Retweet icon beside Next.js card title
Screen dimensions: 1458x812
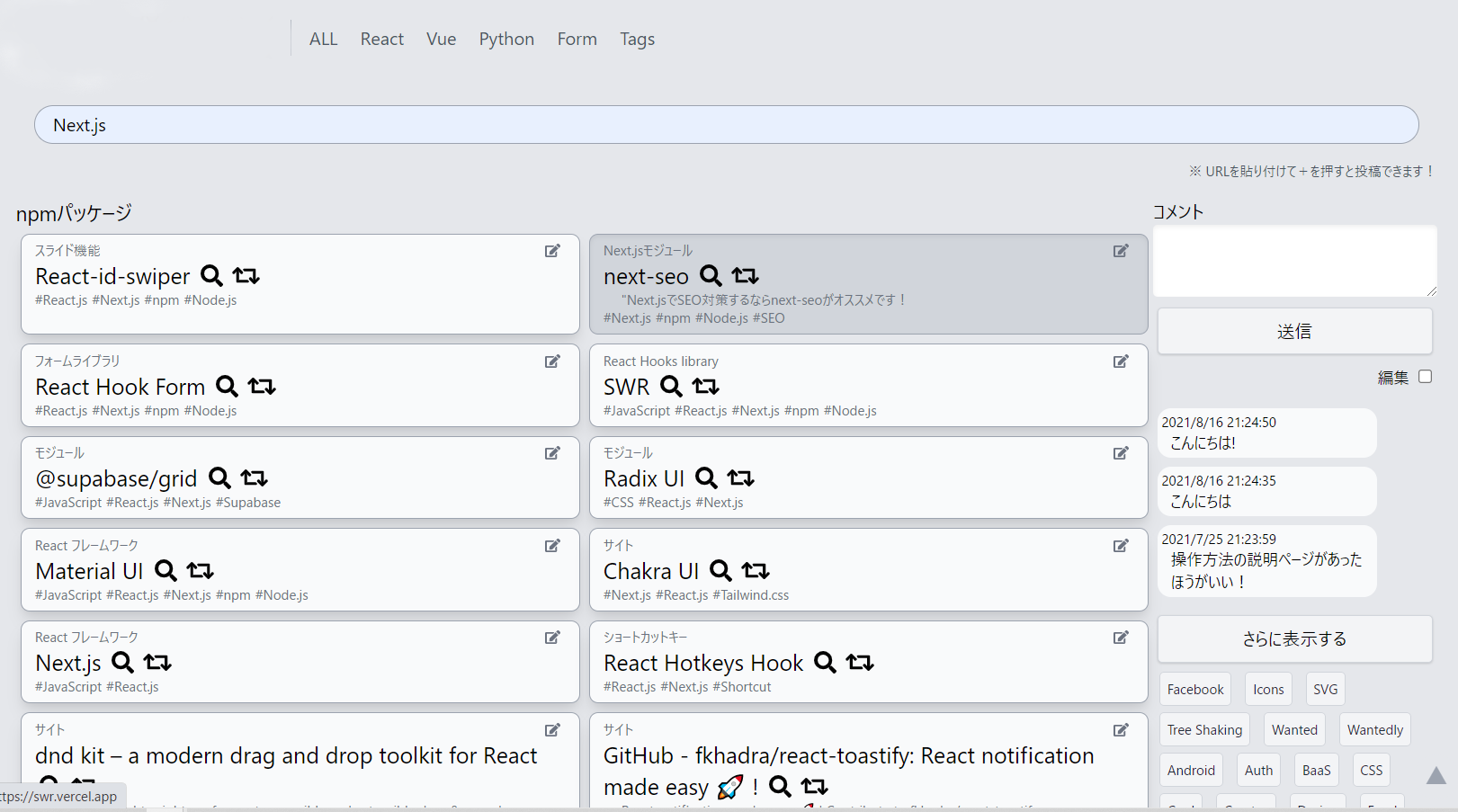click(x=157, y=662)
